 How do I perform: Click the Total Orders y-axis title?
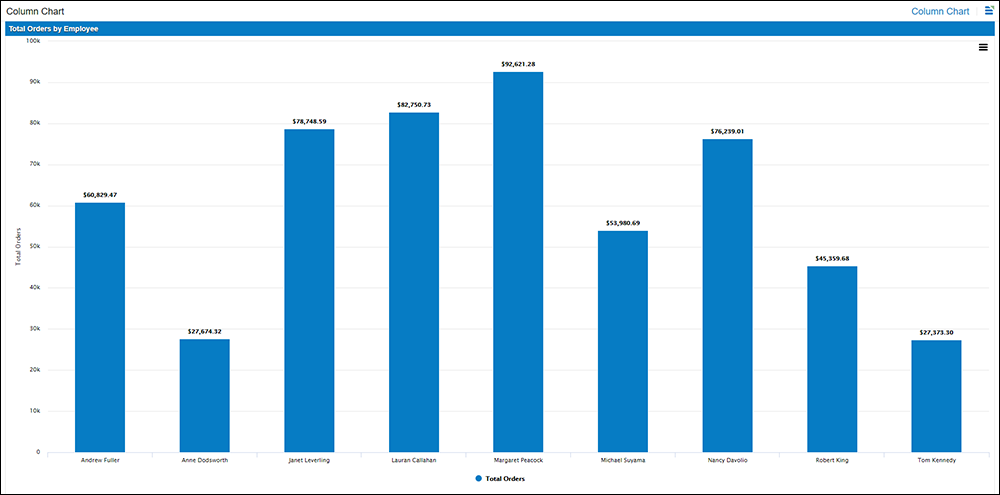[x=18, y=247]
